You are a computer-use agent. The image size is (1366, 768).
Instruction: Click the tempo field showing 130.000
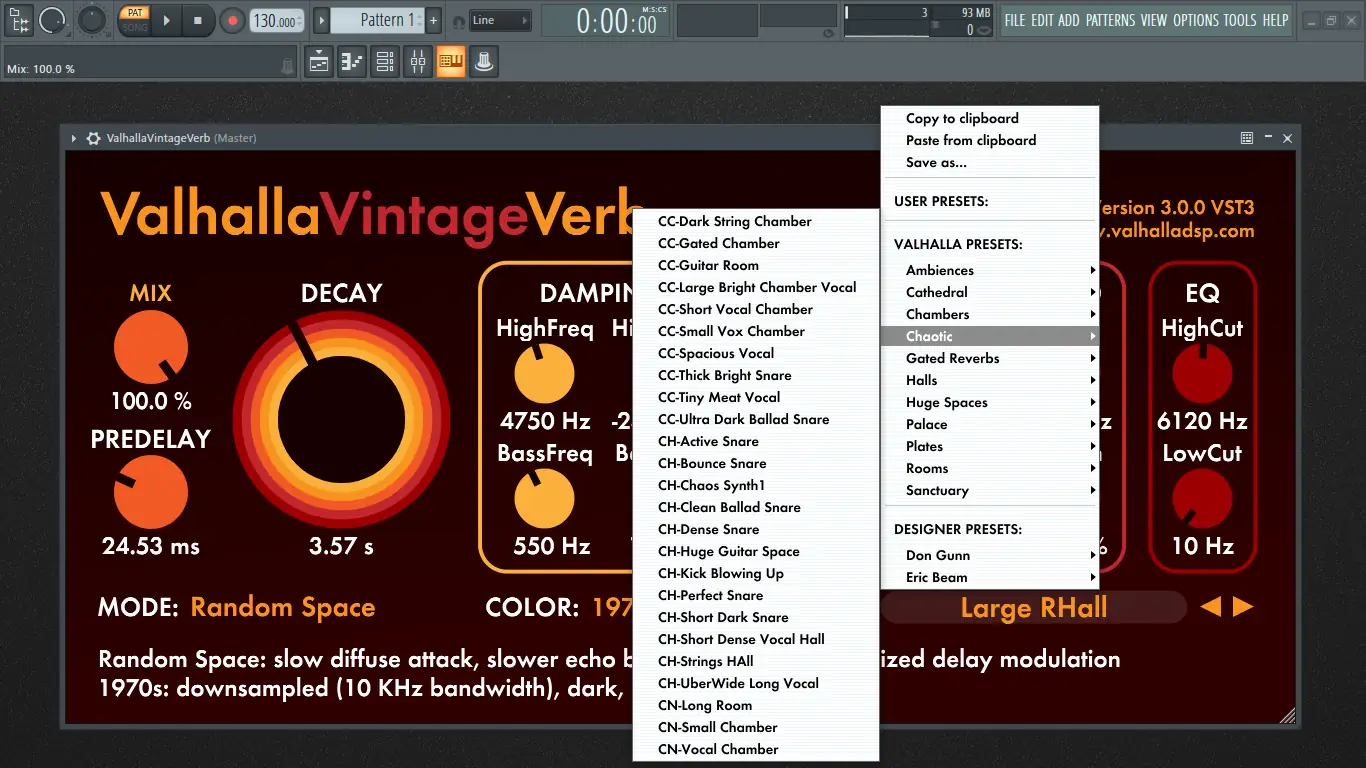tap(277, 21)
